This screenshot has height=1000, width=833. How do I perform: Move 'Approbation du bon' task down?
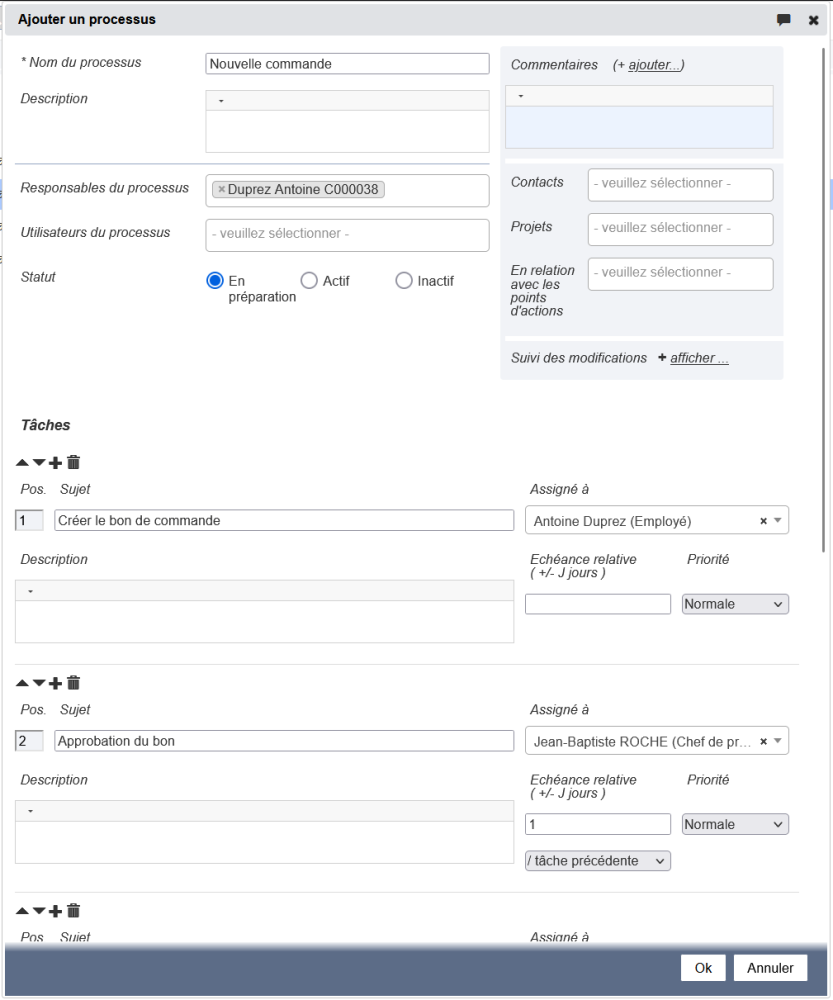[39, 684]
